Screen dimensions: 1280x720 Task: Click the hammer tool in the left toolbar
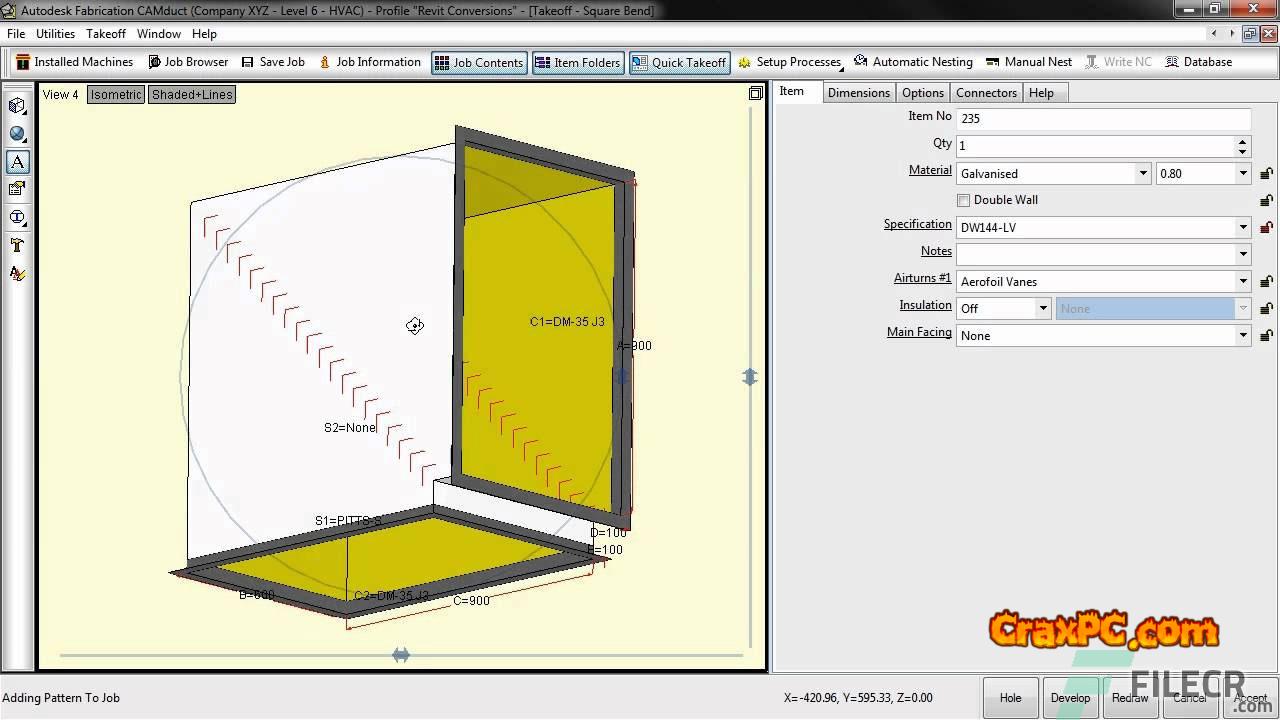click(17, 245)
